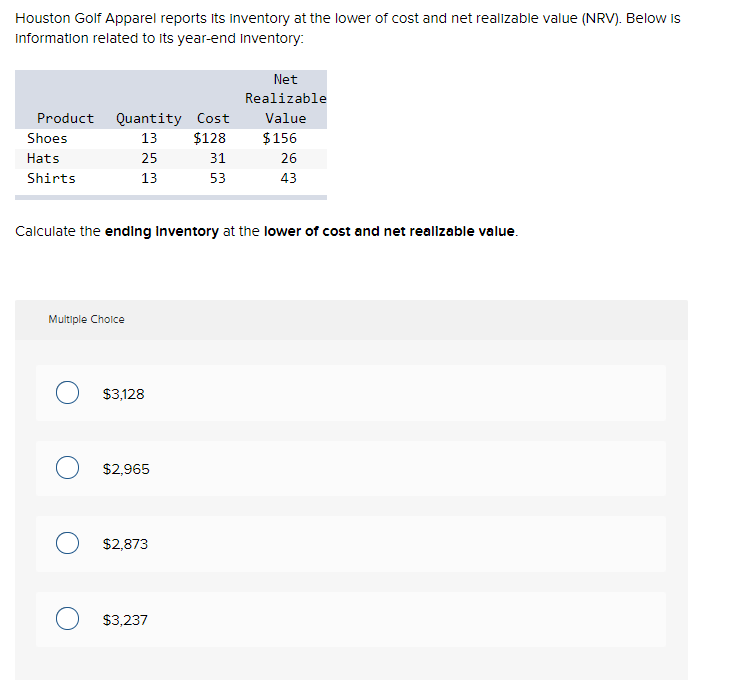The height and width of the screenshot is (680, 756).
Task: Select the radio button for $3,128
Action: pos(68,393)
